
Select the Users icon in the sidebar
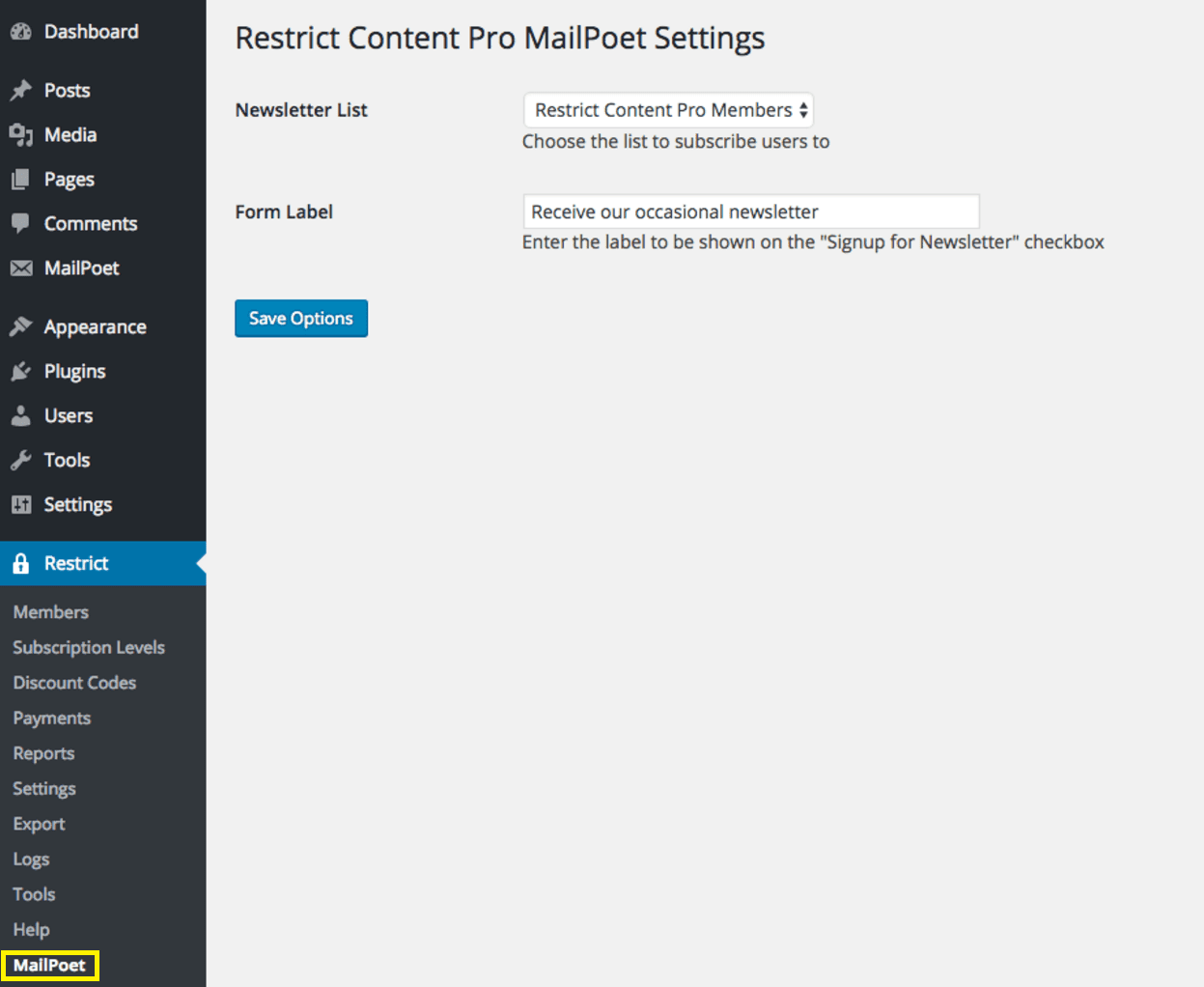click(21, 415)
